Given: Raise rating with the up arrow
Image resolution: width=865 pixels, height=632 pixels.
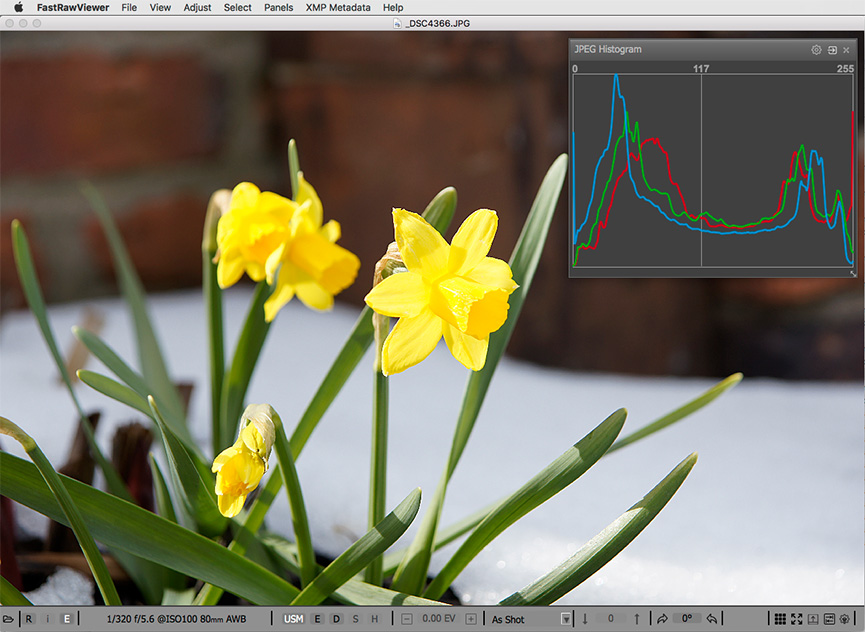Looking at the screenshot, I should pyautogui.click(x=636, y=619).
